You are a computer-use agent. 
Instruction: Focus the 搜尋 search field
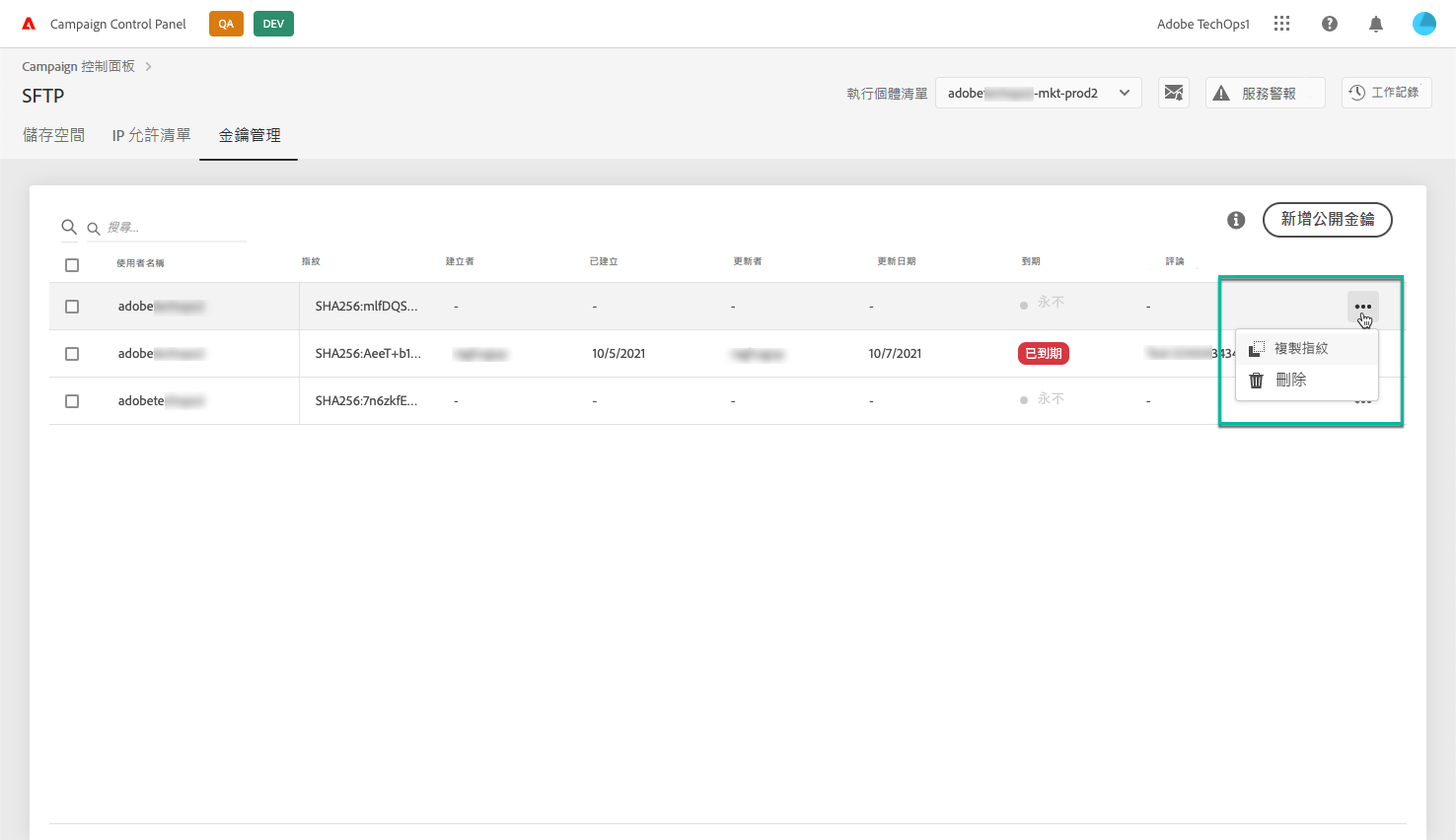pos(167,228)
